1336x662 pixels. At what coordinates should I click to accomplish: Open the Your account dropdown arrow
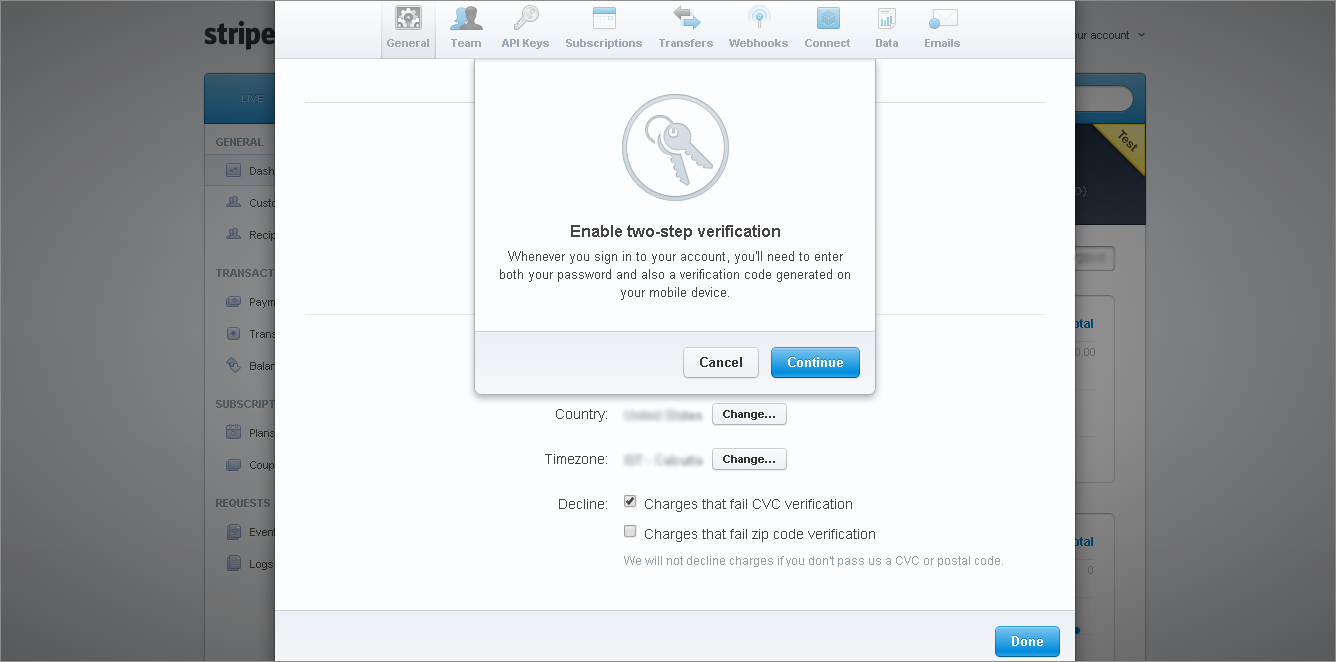pos(1141,35)
